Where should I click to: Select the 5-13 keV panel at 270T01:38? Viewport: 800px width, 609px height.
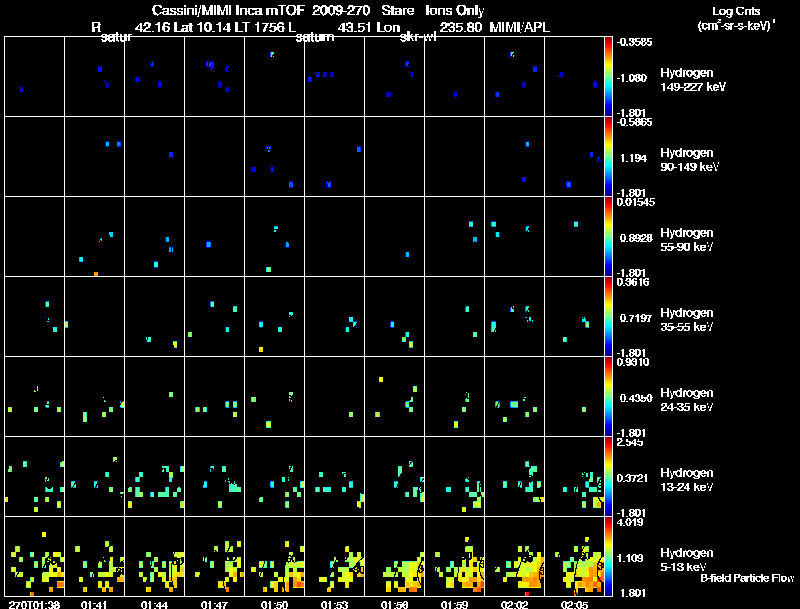pos(35,556)
